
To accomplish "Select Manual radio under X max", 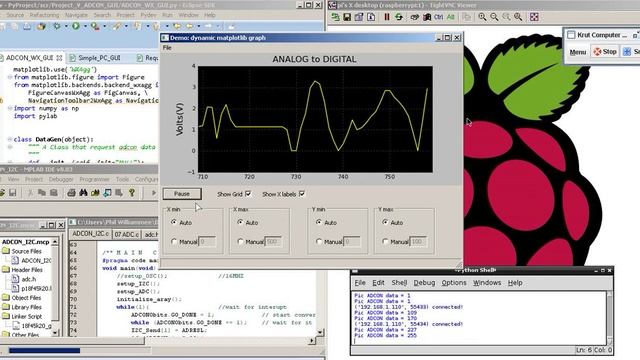I will (x=240, y=242).
